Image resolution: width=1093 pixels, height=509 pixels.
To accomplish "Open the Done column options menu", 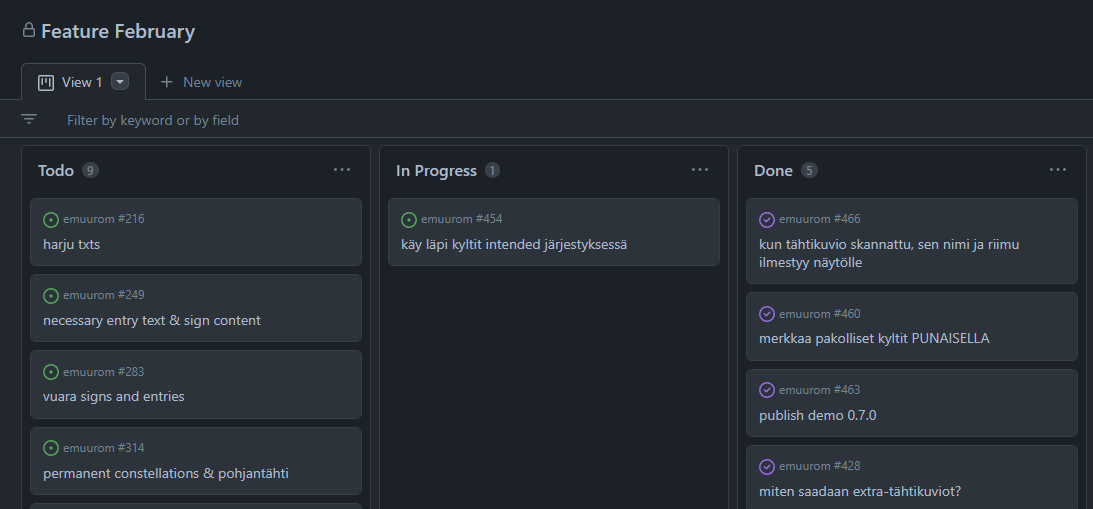I will click(x=1057, y=170).
